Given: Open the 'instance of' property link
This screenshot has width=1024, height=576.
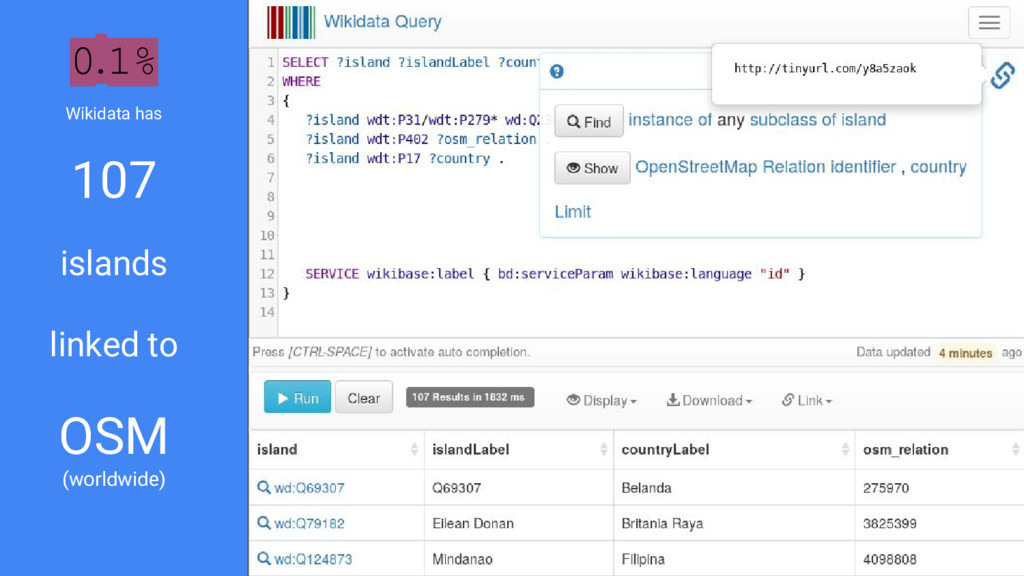Looking at the screenshot, I should (x=669, y=120).
